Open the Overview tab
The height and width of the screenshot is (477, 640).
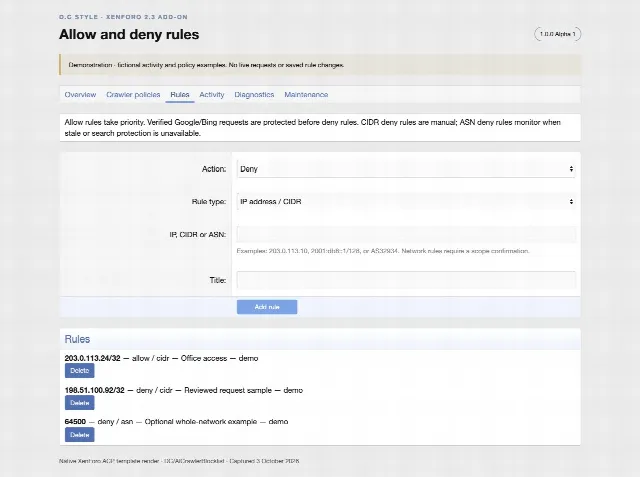pyautogui.click(x=80, y=95)
